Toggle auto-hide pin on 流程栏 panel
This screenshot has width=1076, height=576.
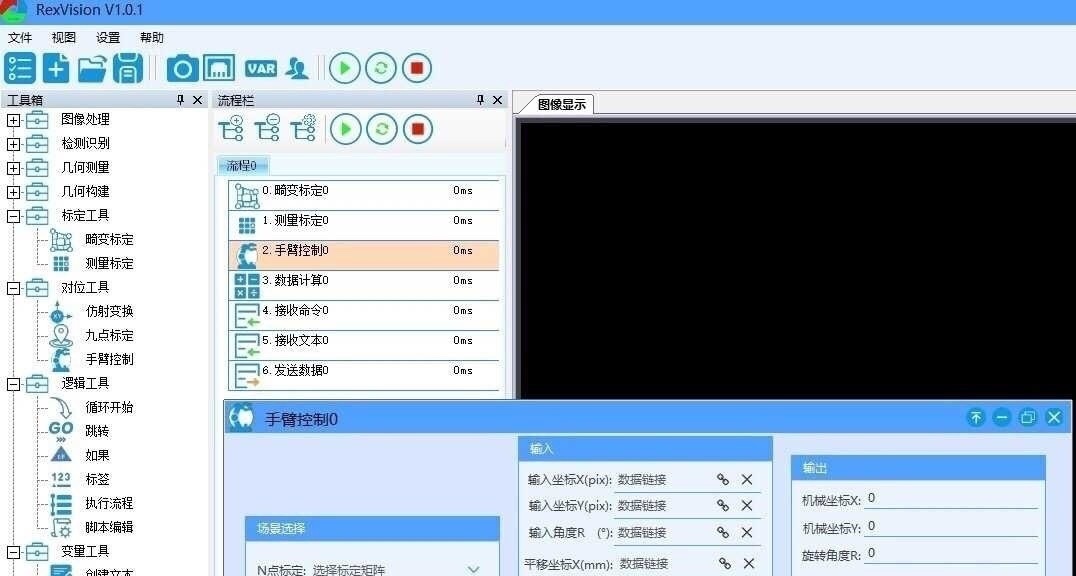coord(481,100)
